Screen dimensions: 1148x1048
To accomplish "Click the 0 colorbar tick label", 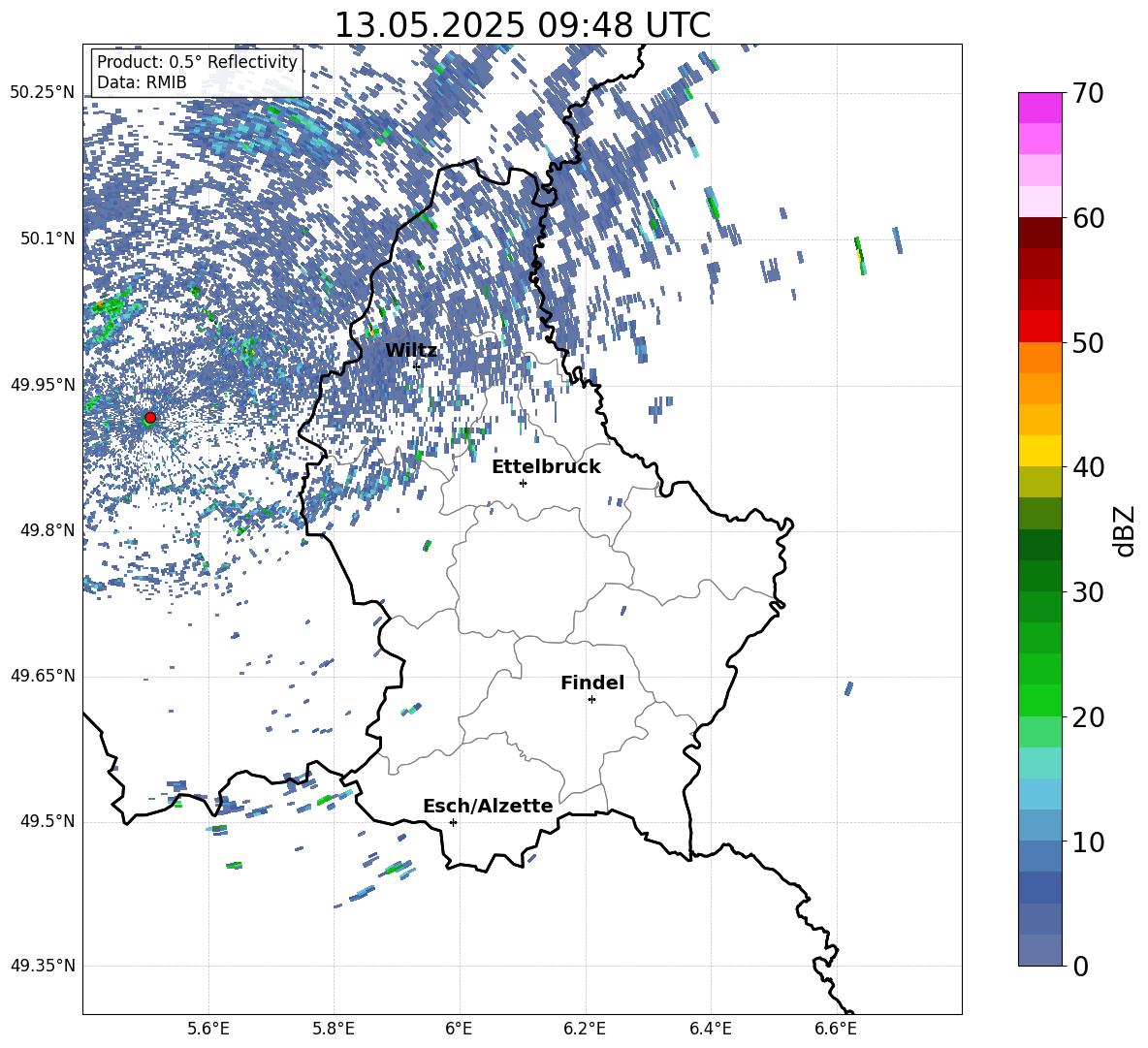I will pyautogui.click(x=1080, y=966).
